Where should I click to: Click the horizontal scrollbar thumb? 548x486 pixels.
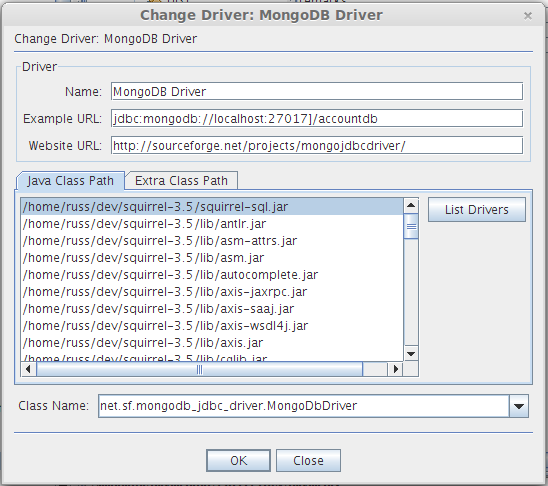(x=199, y=369)
